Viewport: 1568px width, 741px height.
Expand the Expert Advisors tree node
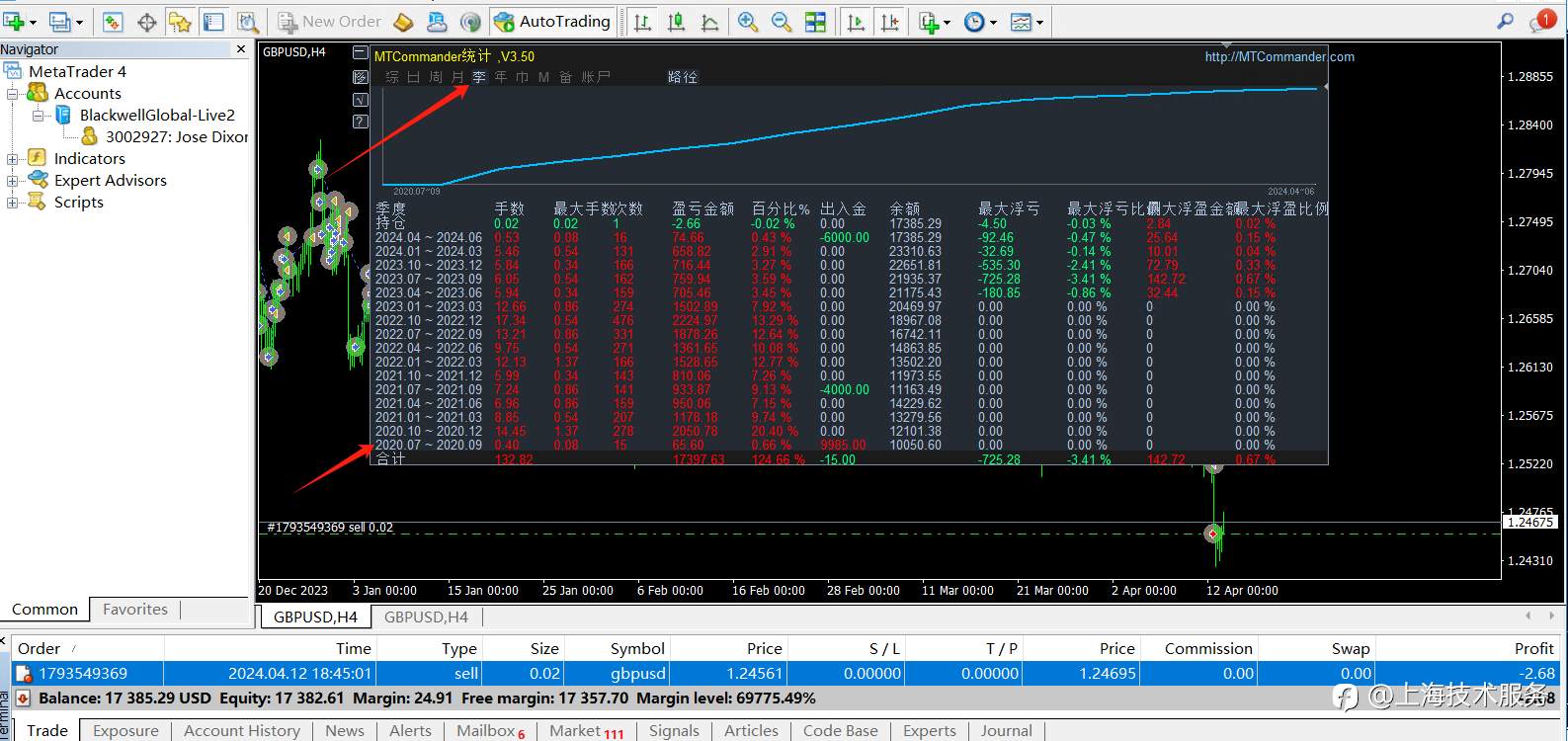coord(12,181)
